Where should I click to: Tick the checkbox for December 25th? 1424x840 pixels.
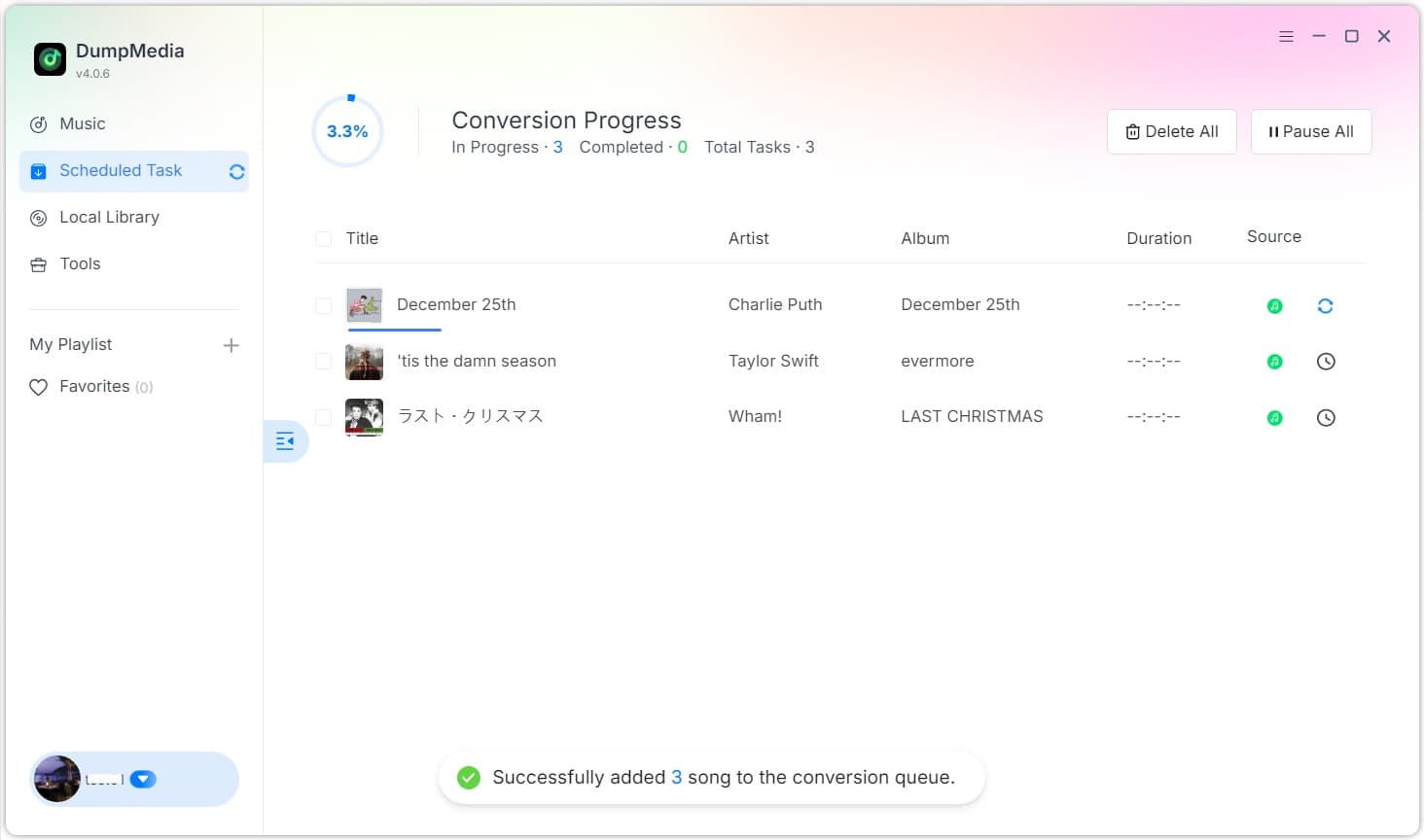pyautogui.click(x=324, y=306)
